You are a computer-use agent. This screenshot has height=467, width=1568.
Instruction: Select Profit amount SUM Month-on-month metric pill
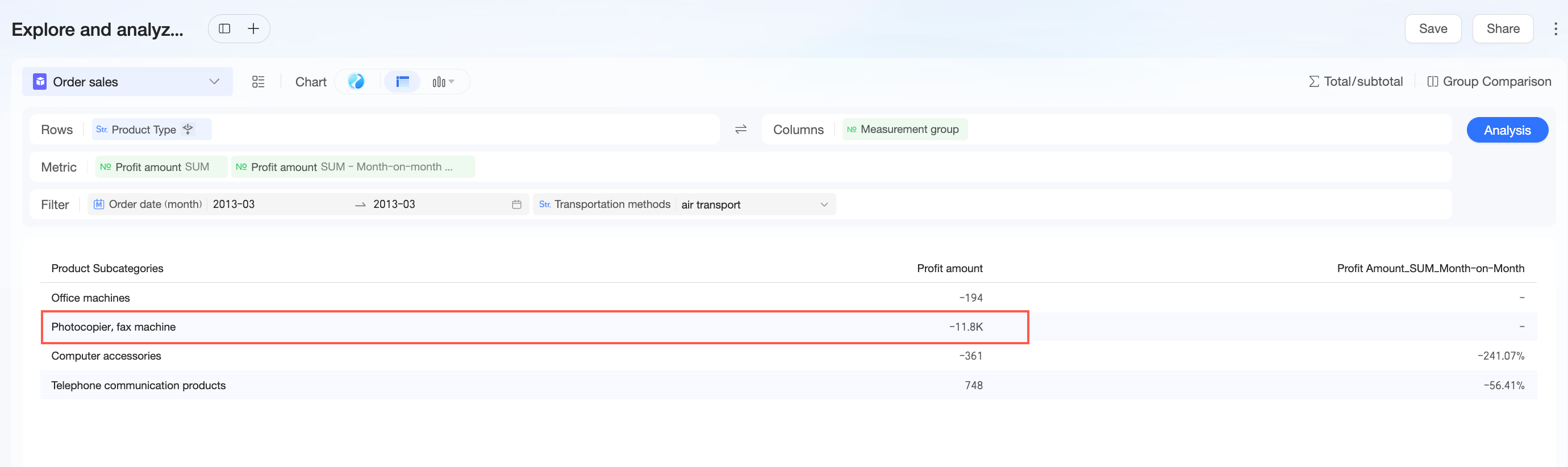tap(353, 167)
